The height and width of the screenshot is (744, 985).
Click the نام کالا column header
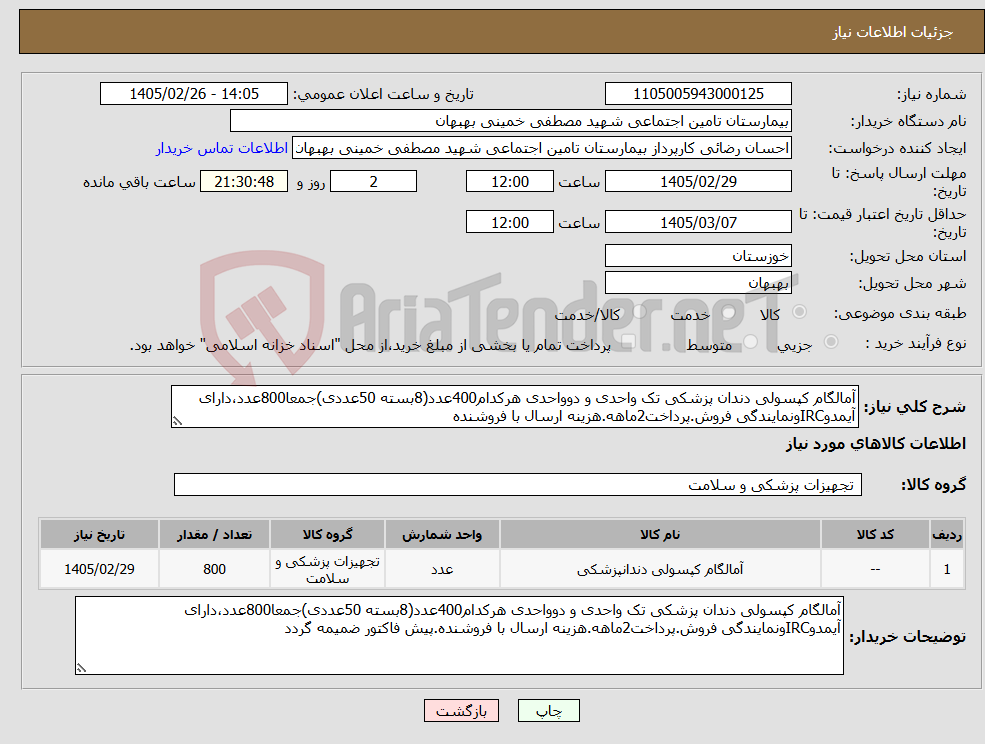tap(660, 534)
